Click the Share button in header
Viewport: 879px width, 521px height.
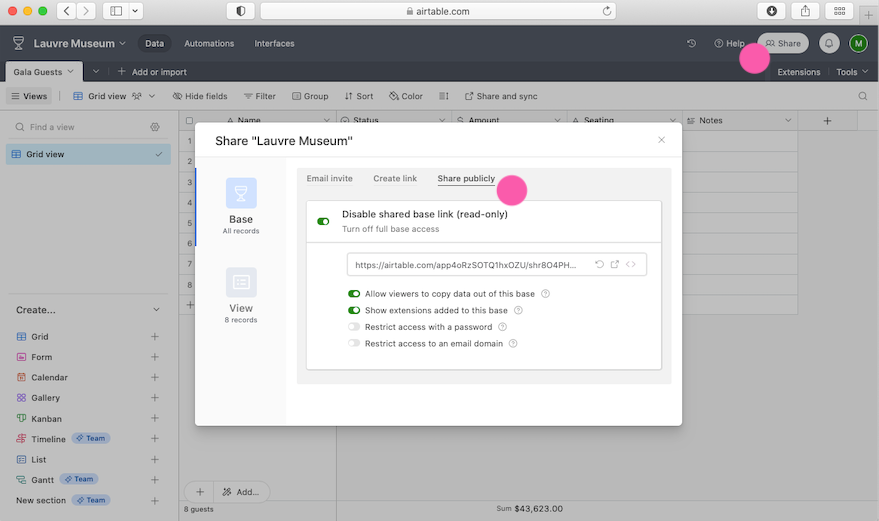click(x=783, y=43)
